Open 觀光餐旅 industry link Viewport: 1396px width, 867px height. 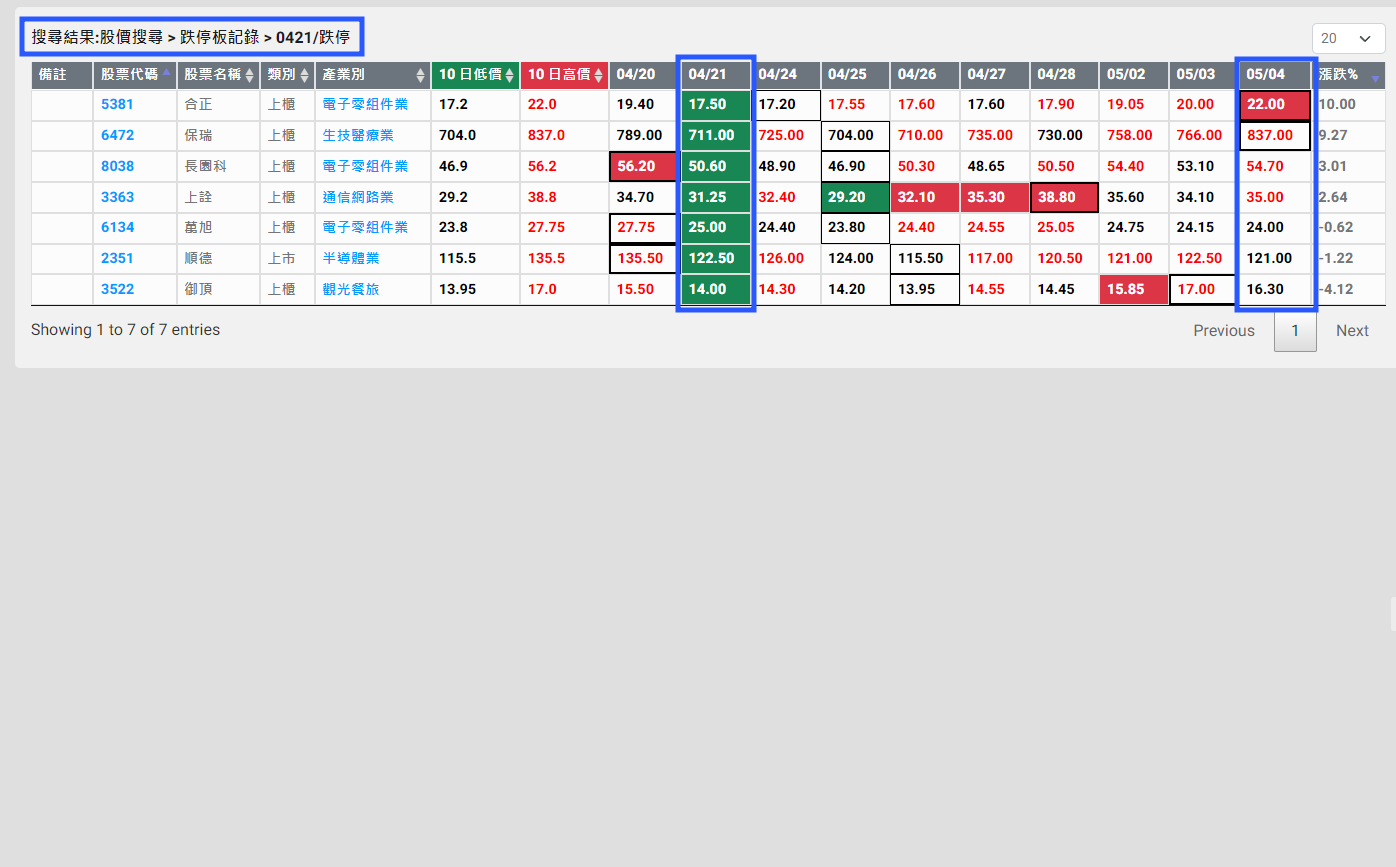coord(351,289)
